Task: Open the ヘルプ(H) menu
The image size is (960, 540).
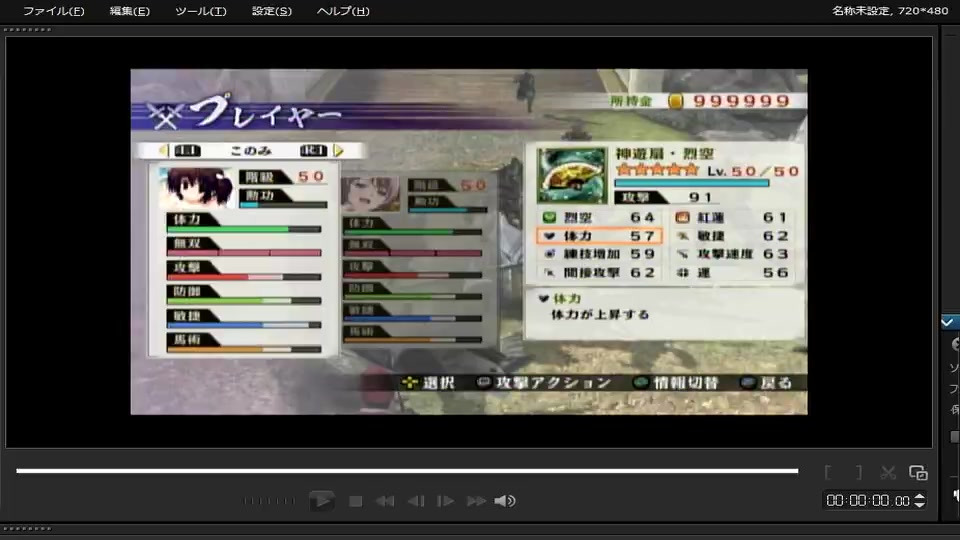Action: tap(343, 11)
